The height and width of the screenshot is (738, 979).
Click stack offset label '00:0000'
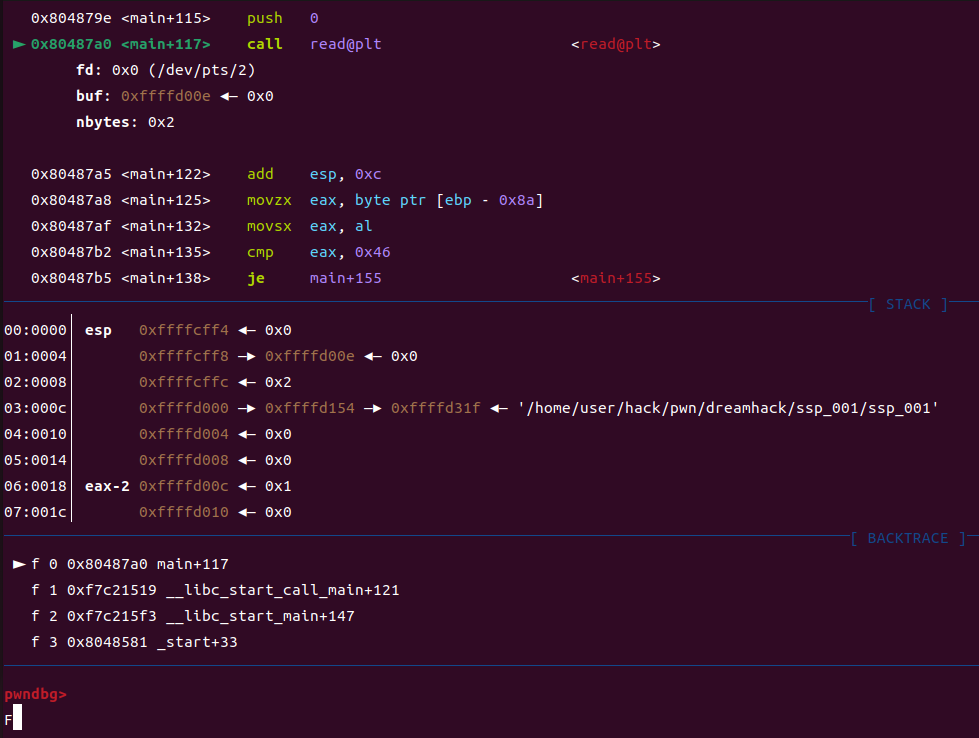click(35, 330)
